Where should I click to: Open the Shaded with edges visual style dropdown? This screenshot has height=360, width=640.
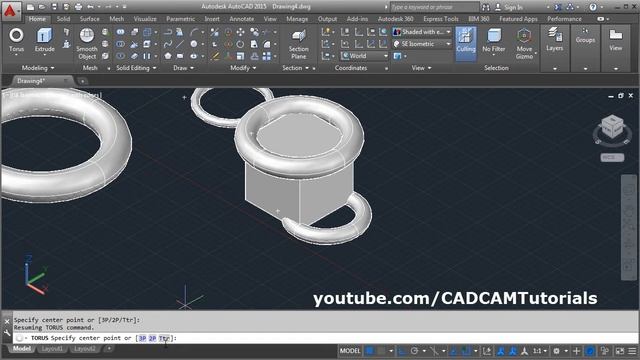pyautogui.click(x=422, y=32)
